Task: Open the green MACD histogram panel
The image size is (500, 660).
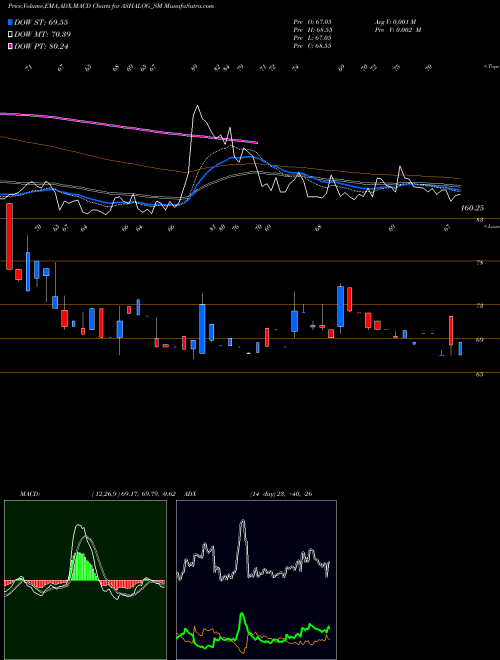Action: tap(85, 580)
